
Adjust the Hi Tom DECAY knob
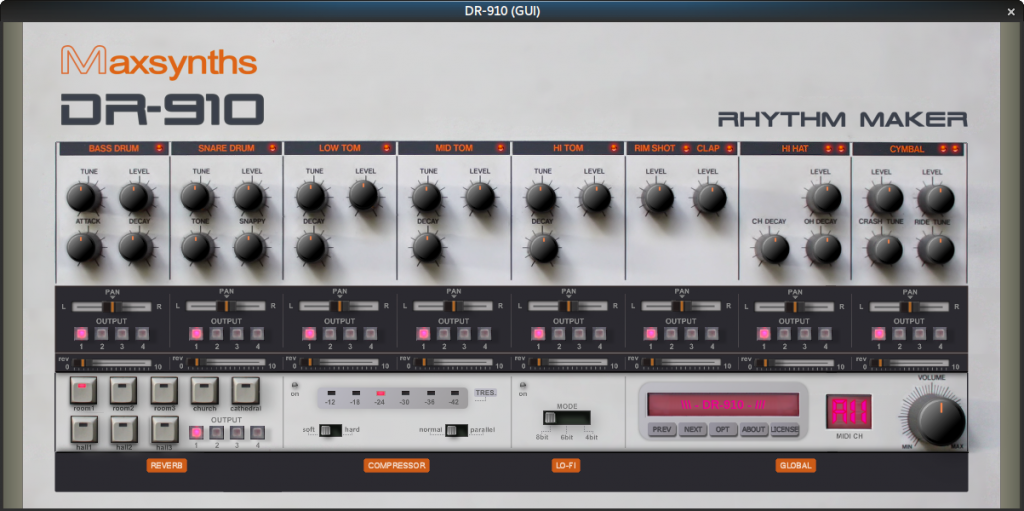click(542, 248)
